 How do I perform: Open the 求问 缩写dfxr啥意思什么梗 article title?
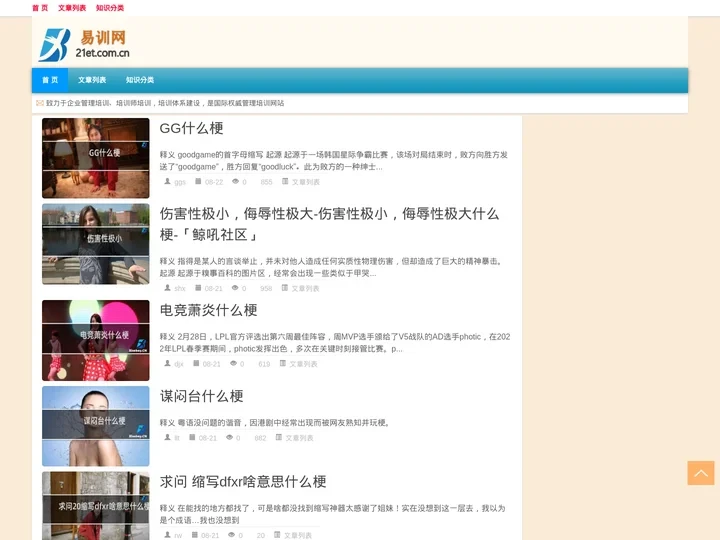[243, 482]
